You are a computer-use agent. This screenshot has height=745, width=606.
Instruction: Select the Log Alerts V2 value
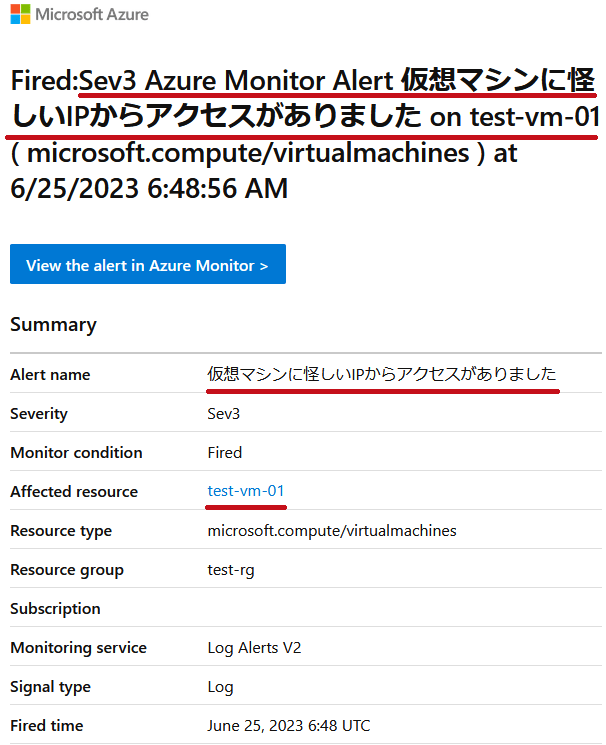(x=254, y=648)
